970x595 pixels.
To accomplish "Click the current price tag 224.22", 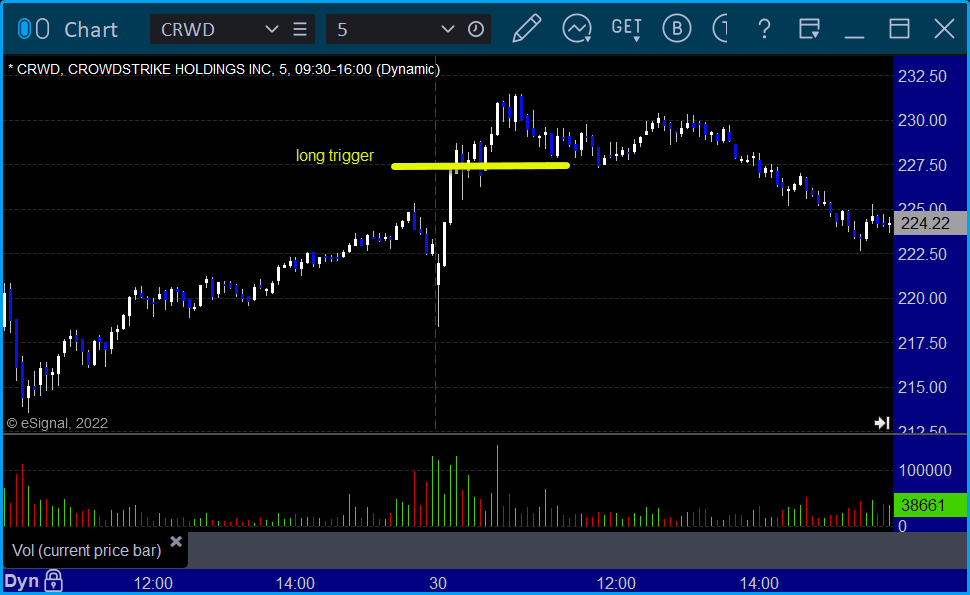I will (x=930, y=223).
